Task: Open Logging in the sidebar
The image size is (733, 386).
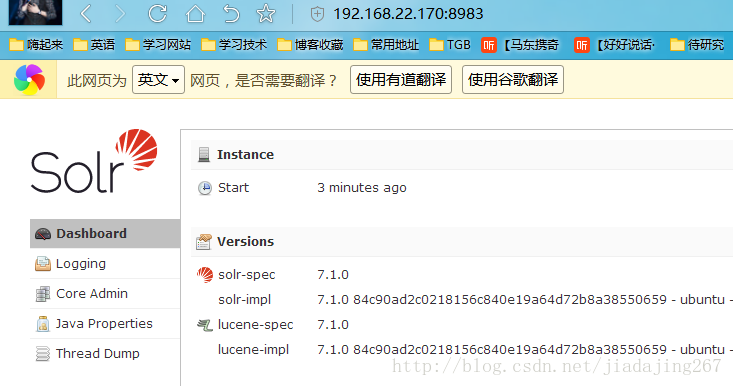Action: coord(105,264)
